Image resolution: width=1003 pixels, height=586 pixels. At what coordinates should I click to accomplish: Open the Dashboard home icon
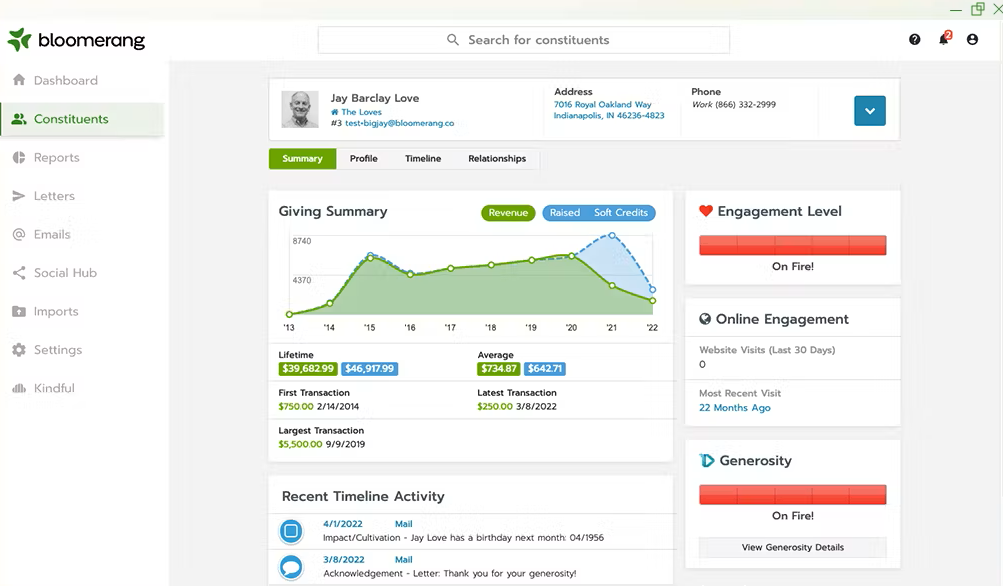click(x=19, y=80)
